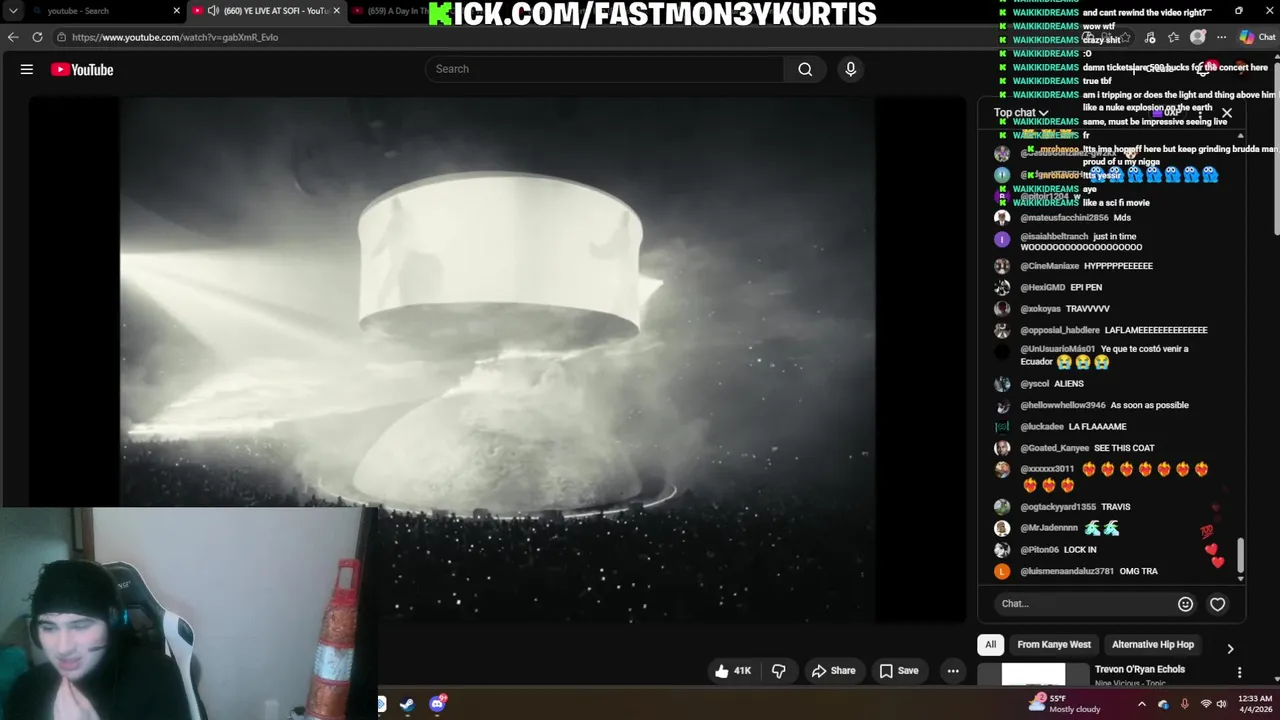Click the live chat scrollbar
This screenshot has height=720, width=1280.
[1241, 556]
